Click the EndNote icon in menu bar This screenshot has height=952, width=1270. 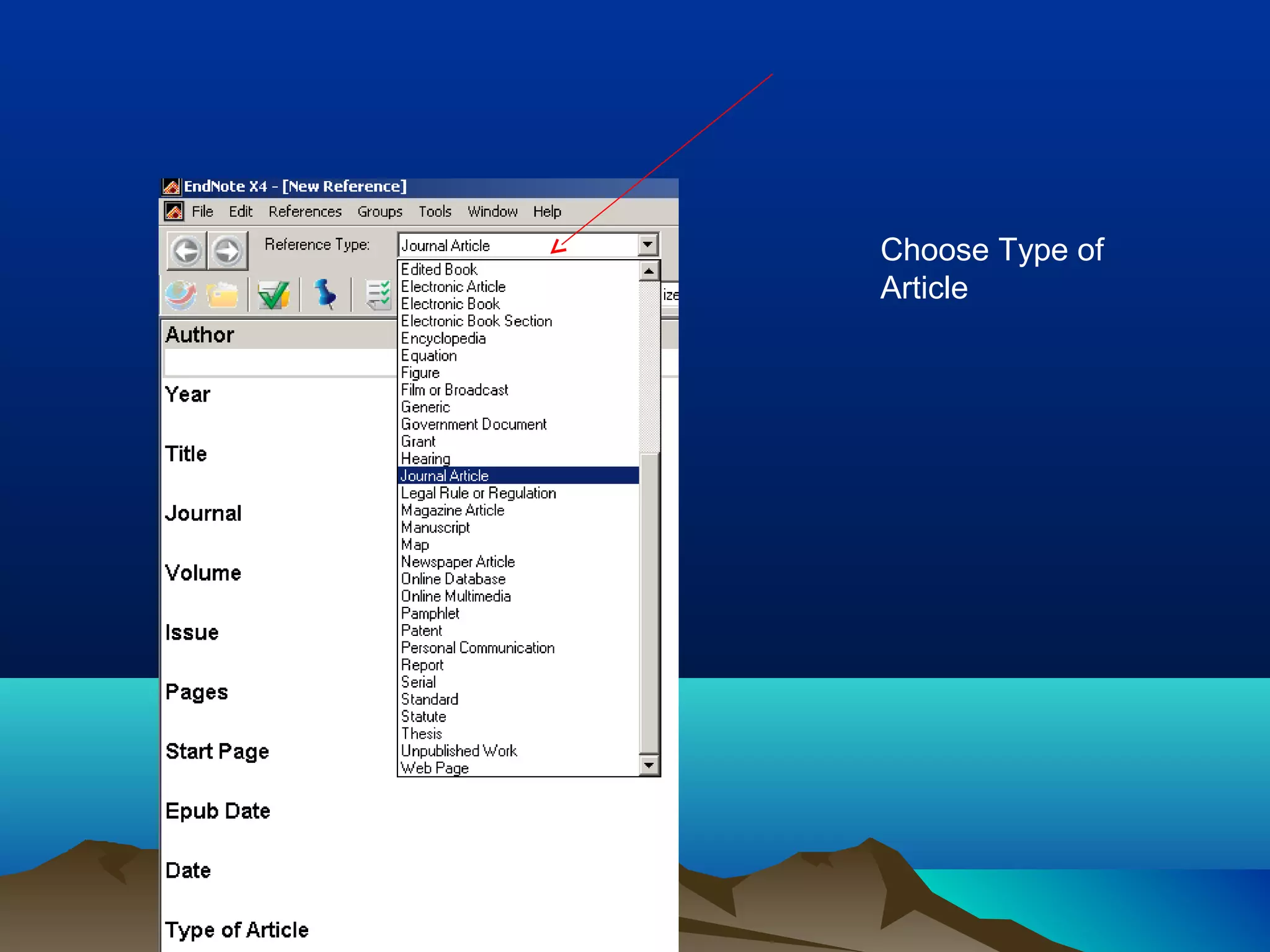(174, 211)
